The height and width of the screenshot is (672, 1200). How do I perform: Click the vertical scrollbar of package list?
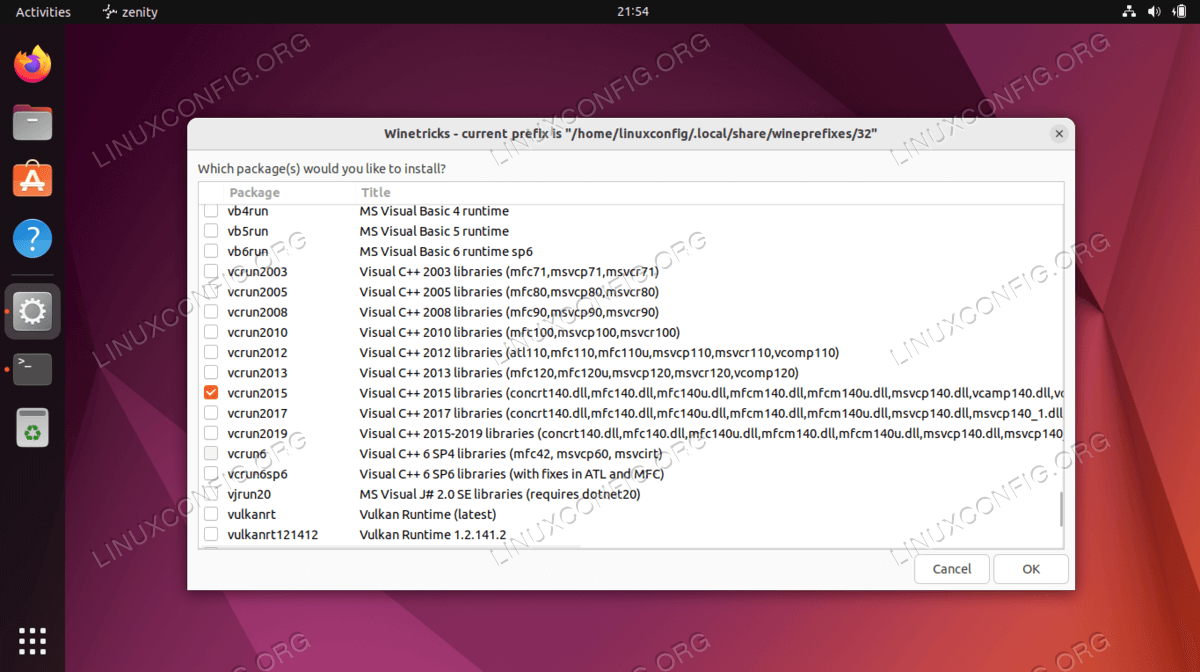click(1061, 509)
